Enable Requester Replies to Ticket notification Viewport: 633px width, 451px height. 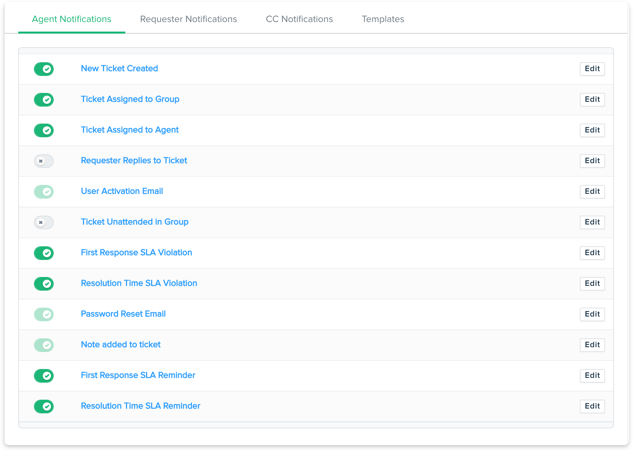click(x=44, y=161)
